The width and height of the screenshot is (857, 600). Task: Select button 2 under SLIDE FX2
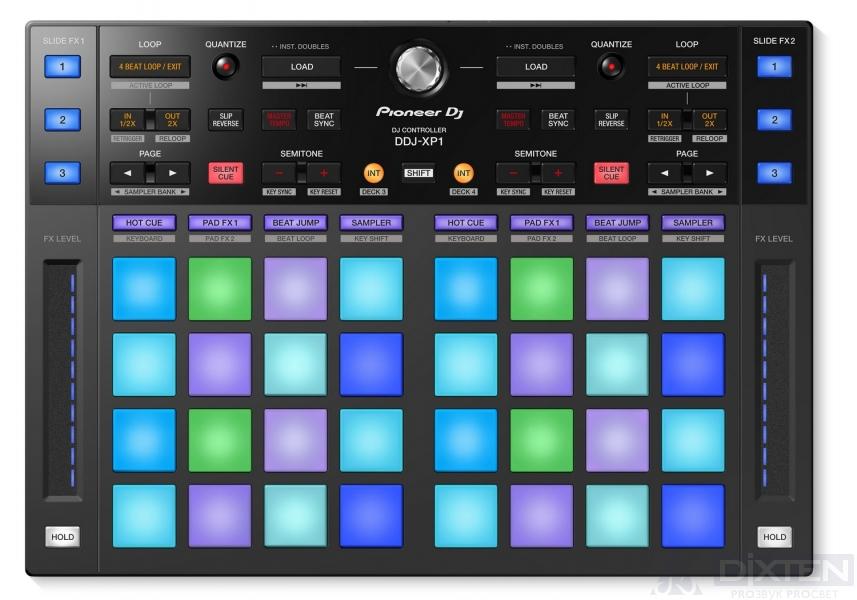(x=774, y=120)
